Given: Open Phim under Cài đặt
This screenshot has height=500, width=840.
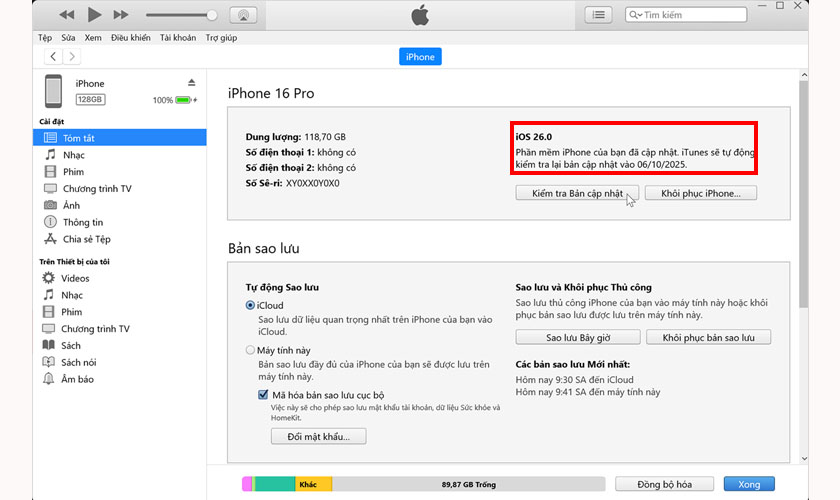Looking at the screenshot, I should coord(73,171).
